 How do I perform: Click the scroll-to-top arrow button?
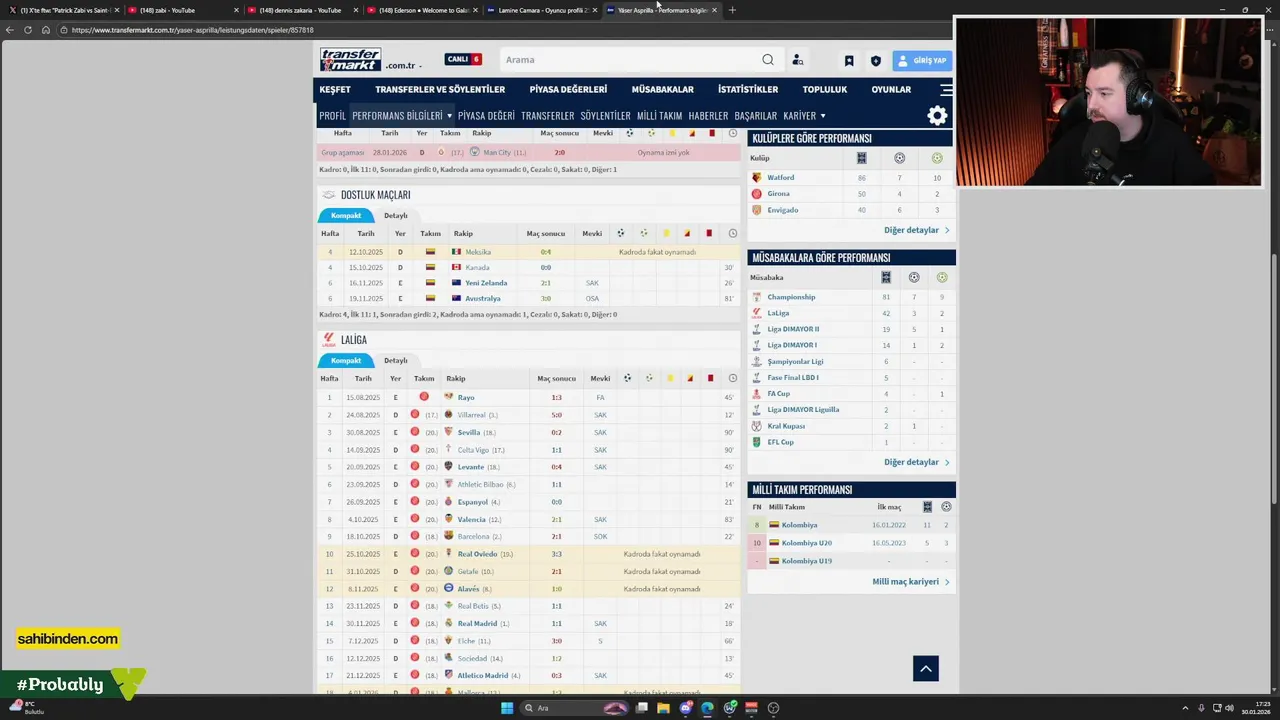pos(926,669)
